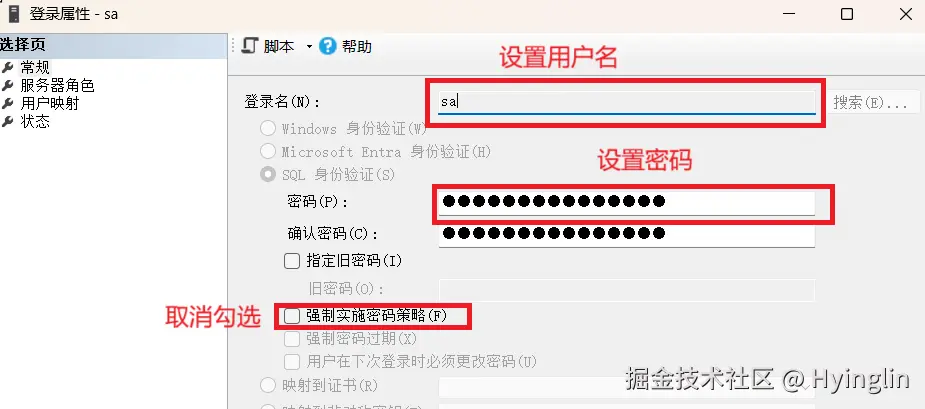Click wrench icon beside 用户映射
925x409 pixels.
tap(8, 104)
